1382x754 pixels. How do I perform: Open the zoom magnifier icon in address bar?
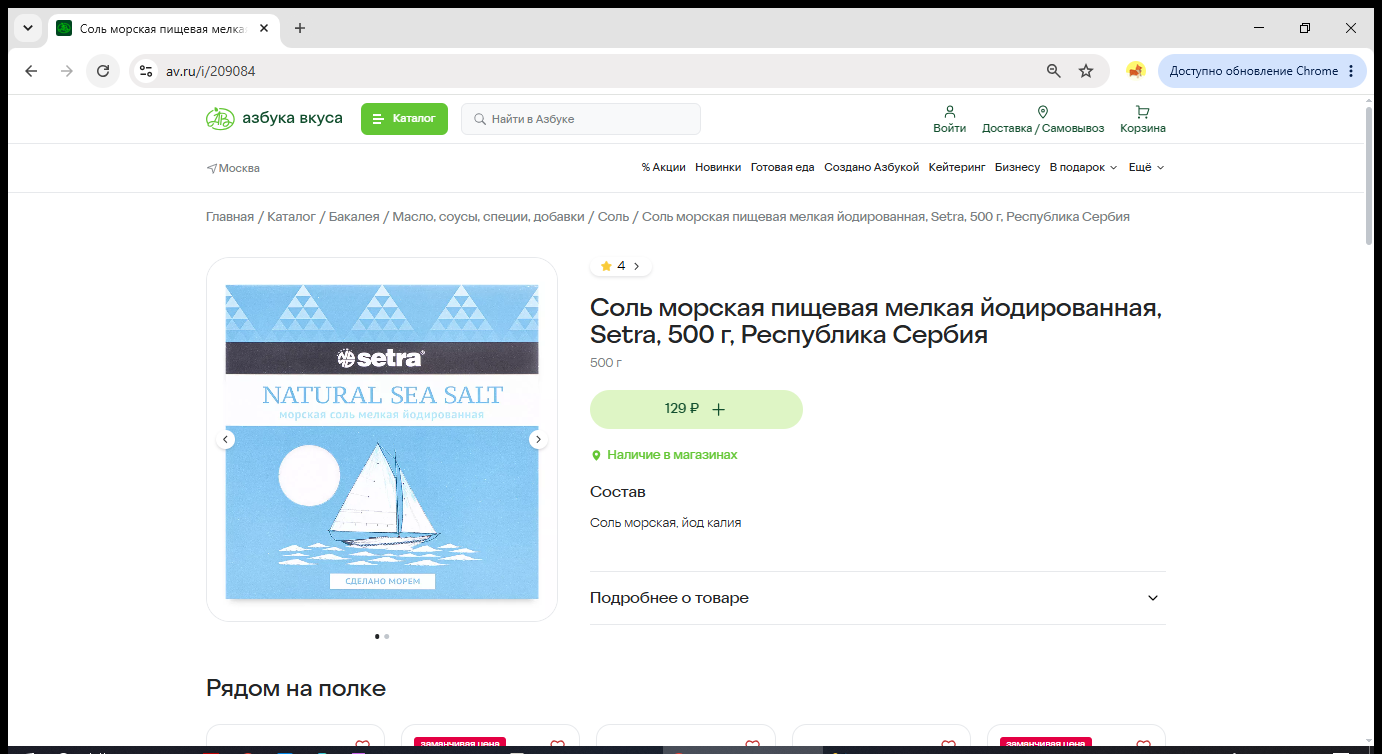[1053, 71]
